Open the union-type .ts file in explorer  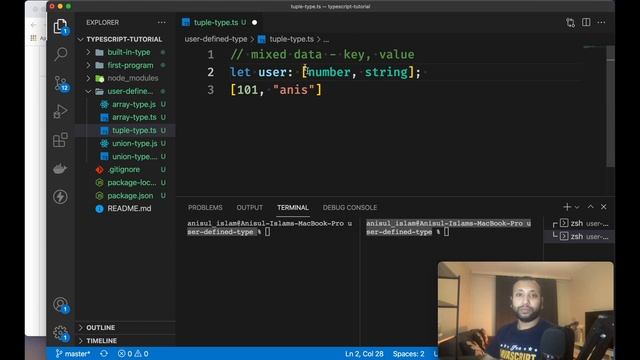pos(135,156)
